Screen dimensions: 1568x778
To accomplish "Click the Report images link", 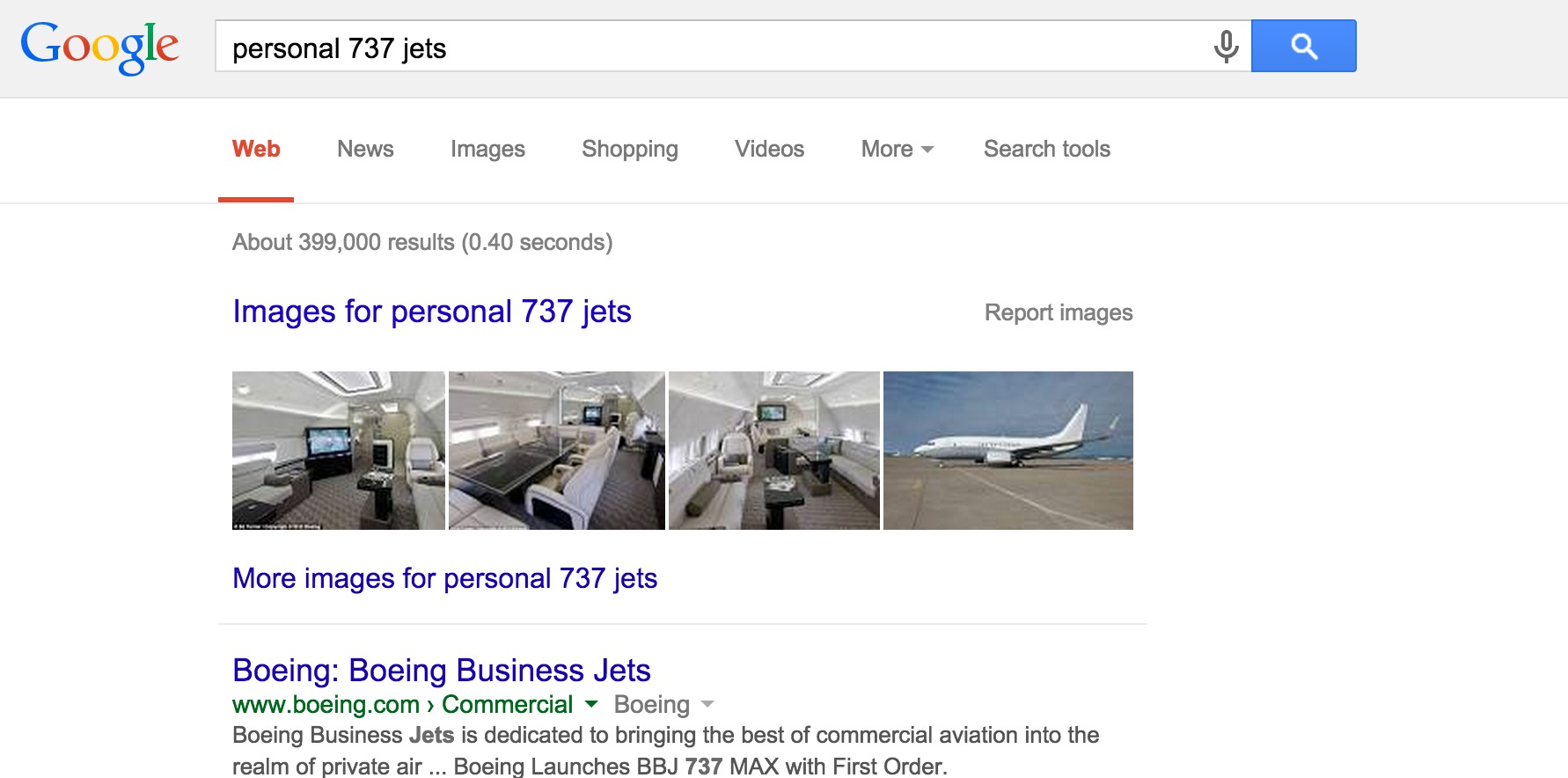I will (1059, 312).
